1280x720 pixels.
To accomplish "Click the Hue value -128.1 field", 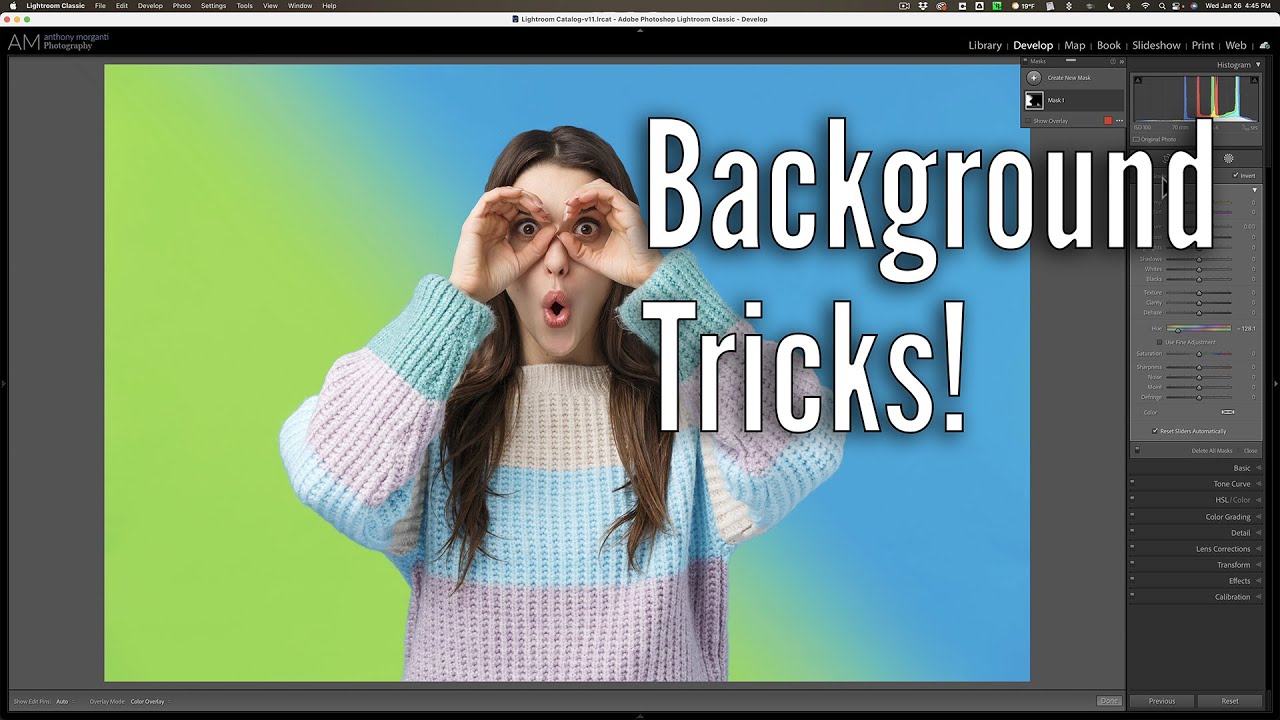I will pyautogui.click(x=1246, y=328).
